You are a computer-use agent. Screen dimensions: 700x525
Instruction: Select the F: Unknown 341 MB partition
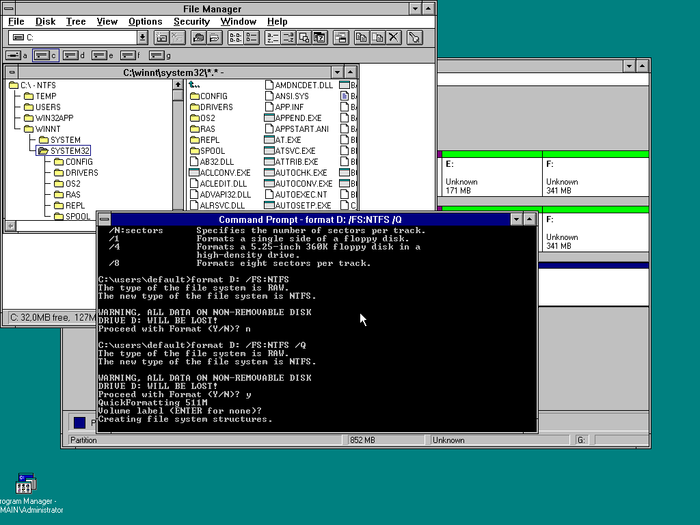(x=588, y=176)
